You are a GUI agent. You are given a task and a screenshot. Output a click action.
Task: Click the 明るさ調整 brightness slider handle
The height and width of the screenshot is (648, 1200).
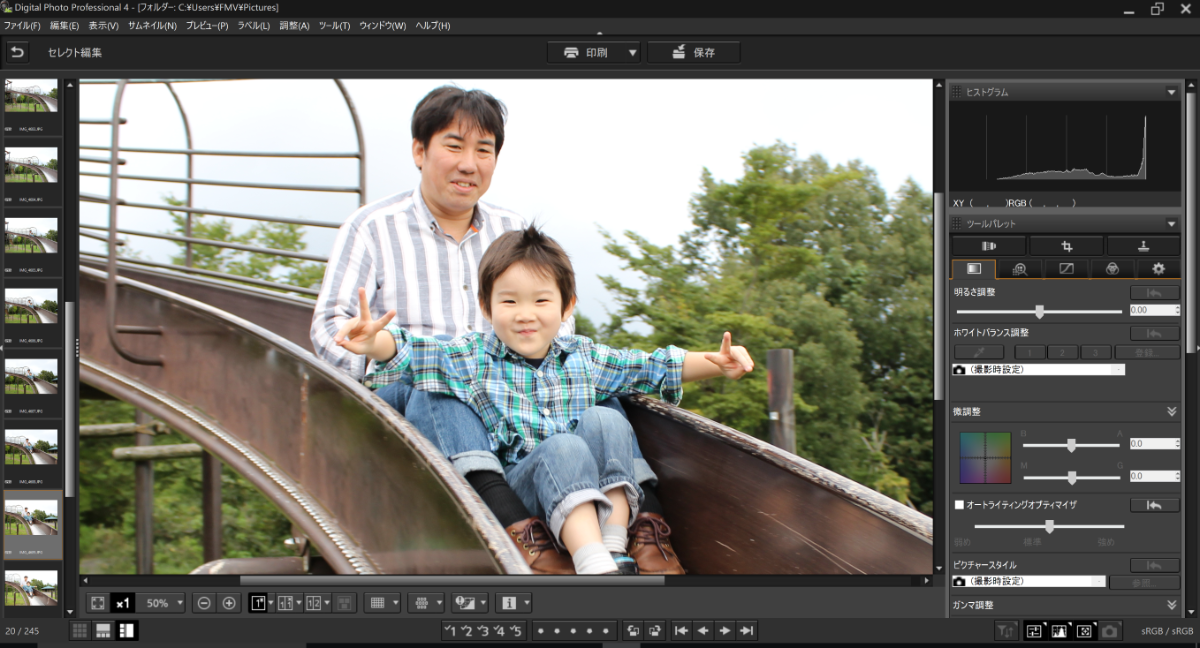click(1039, 311)
